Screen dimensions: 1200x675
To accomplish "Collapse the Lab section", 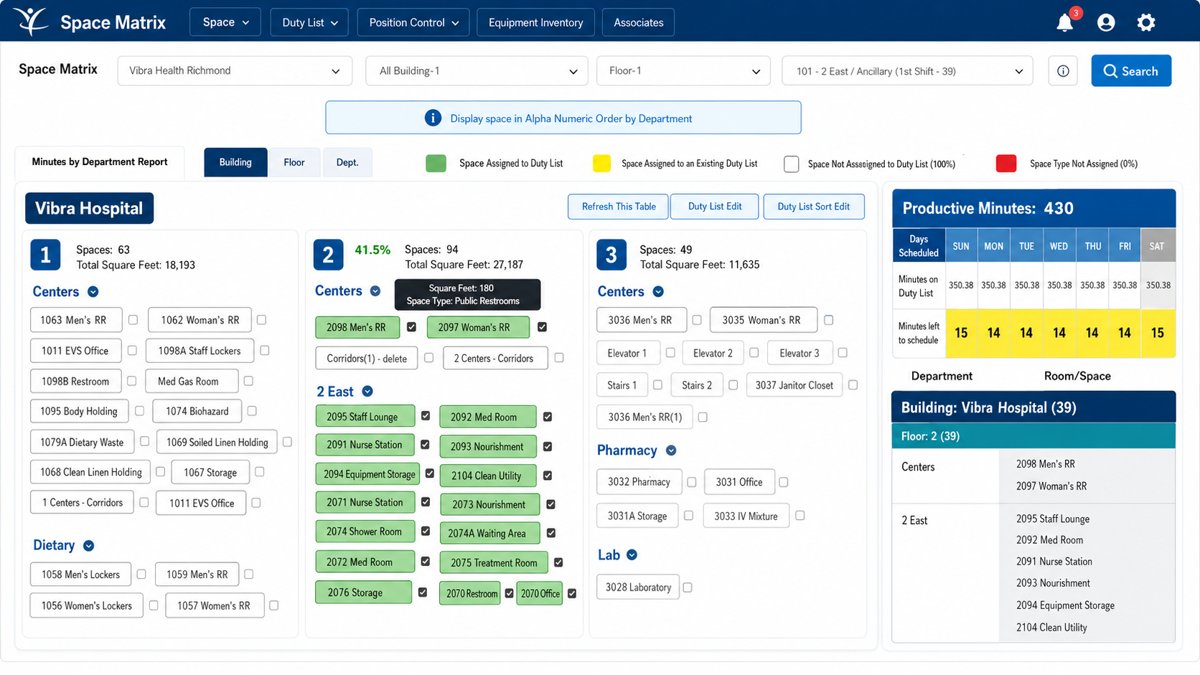I will (x=632, y=555).
